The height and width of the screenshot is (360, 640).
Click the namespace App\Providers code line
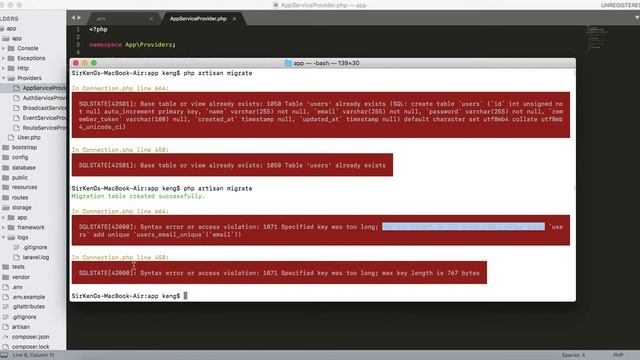(132, 45)
